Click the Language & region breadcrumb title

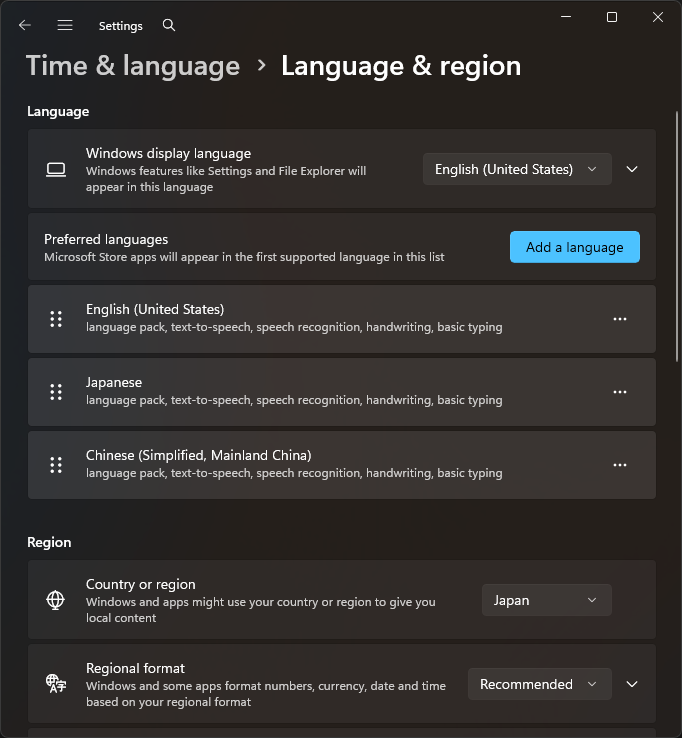point(401,65)
